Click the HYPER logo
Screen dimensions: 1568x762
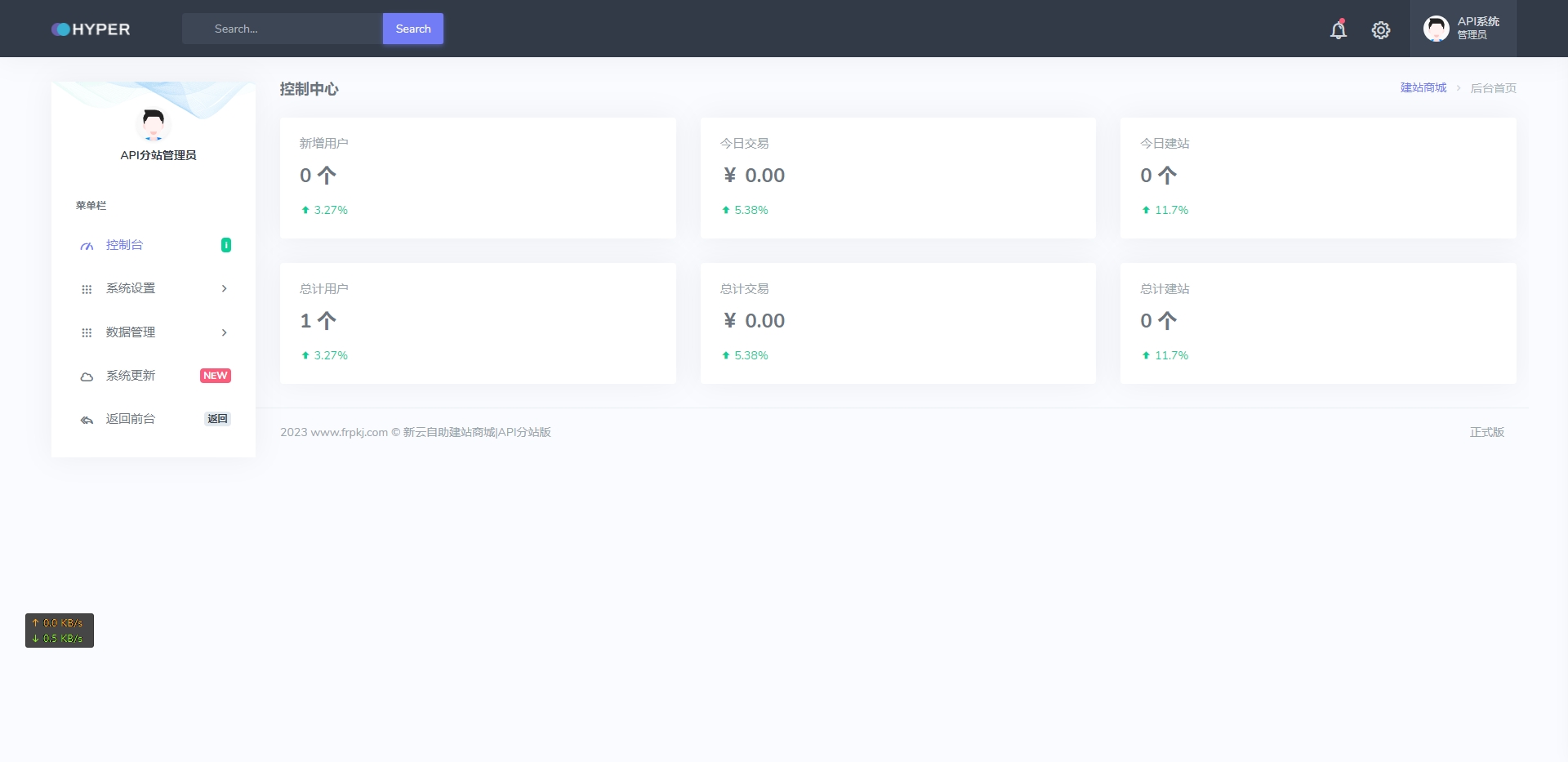tap(91, 29)
